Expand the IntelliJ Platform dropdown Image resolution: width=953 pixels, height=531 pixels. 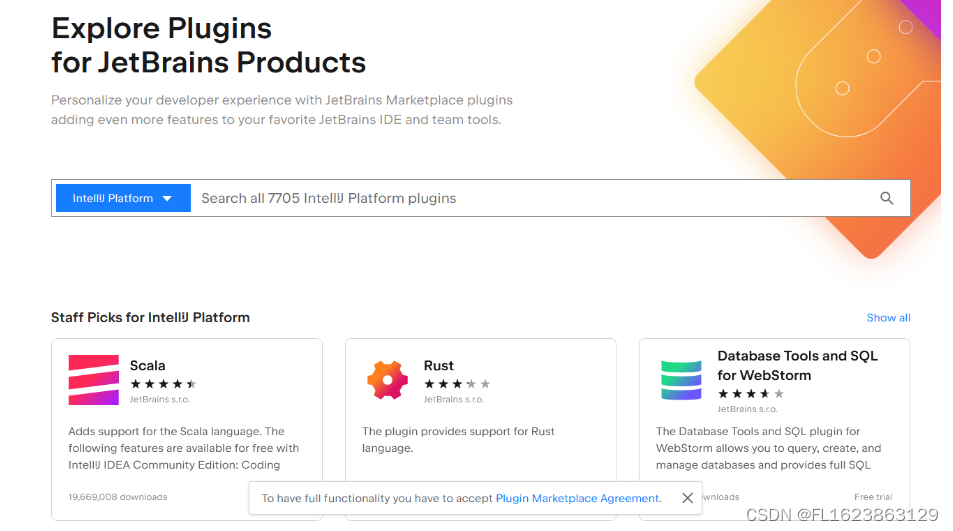click(x=123, y=198)
